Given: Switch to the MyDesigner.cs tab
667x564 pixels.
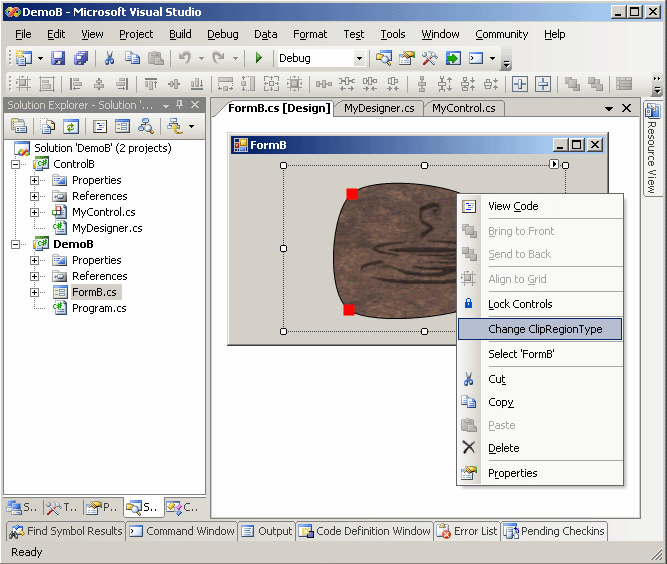Looking at the screenshot, I should [379, 108].
